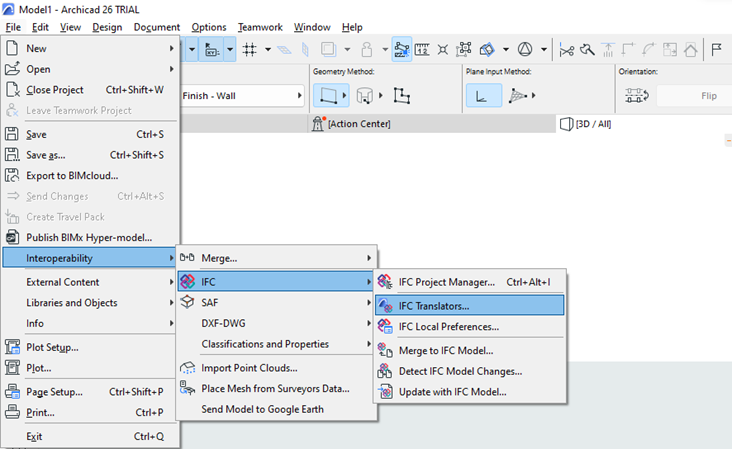Open the IFC Translators menu entry

pyautogui.click(x=469, y=306)
